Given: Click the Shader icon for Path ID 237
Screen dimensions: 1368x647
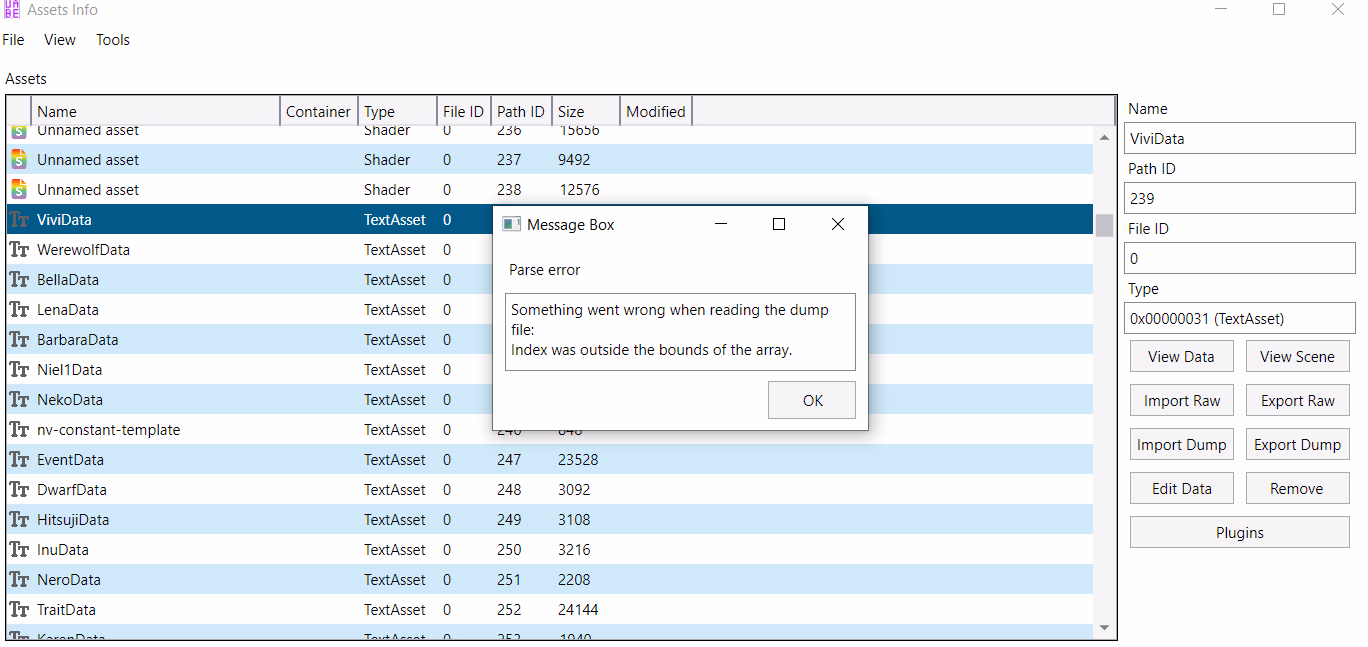Looking at the screenshot, I should point(19,160).
